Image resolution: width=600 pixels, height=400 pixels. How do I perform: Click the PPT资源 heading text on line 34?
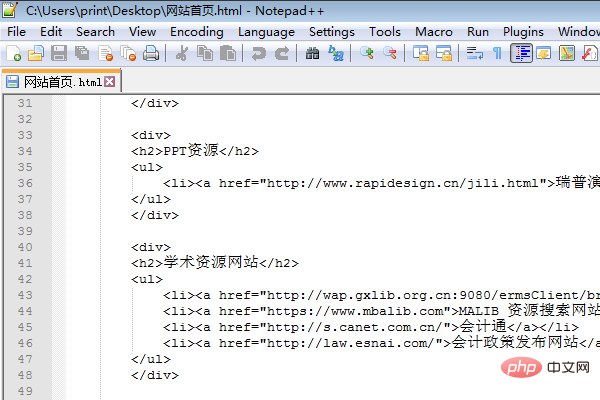191,151
